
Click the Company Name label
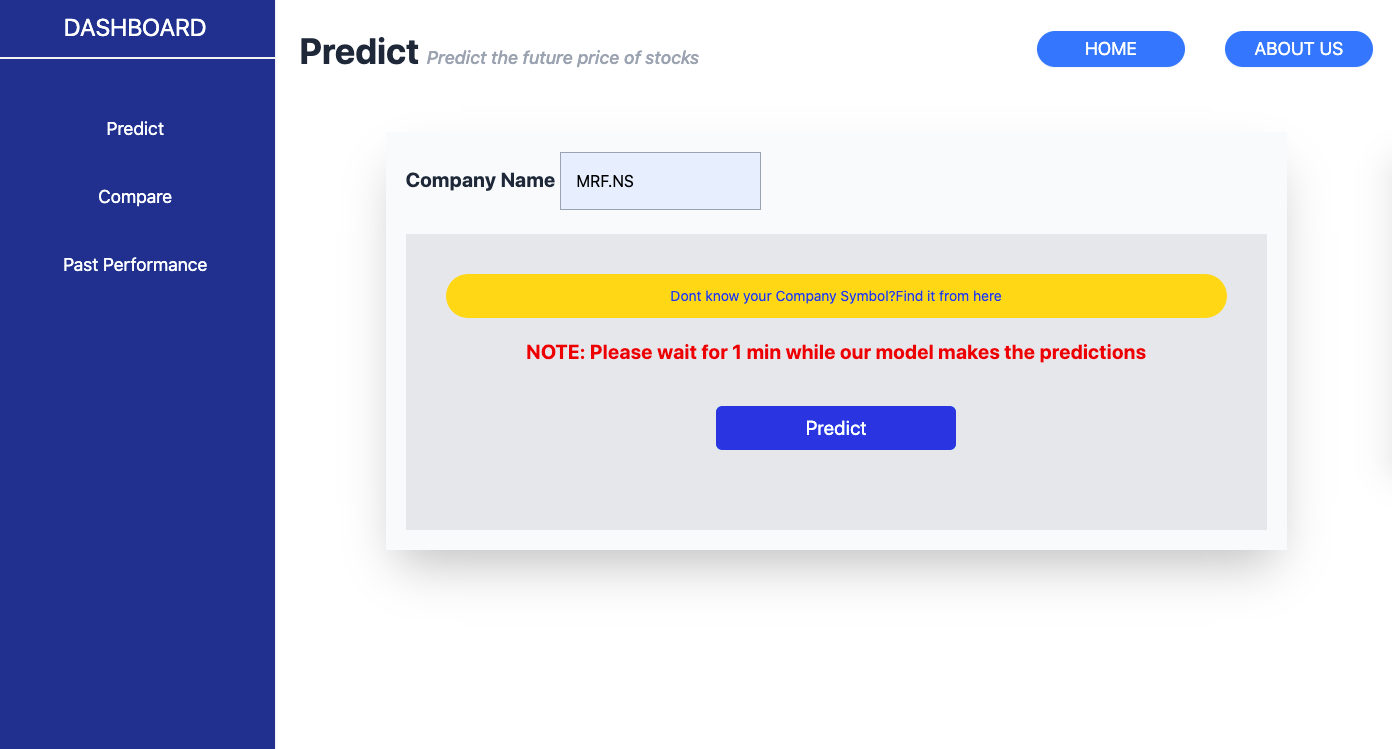point(480,180)
